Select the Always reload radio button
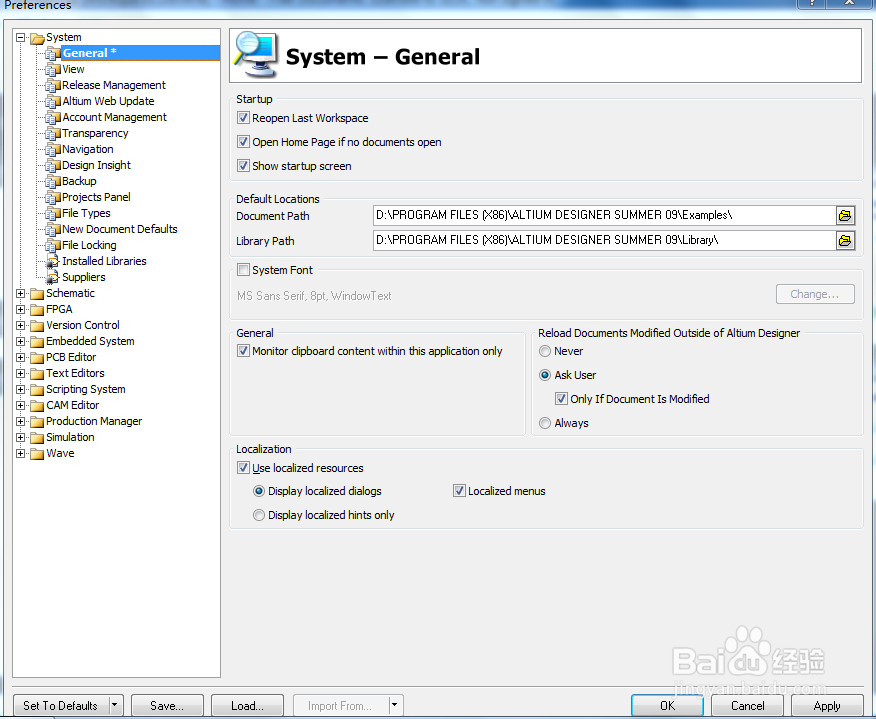This screenshot has height=719, width=876. (545, 423)
